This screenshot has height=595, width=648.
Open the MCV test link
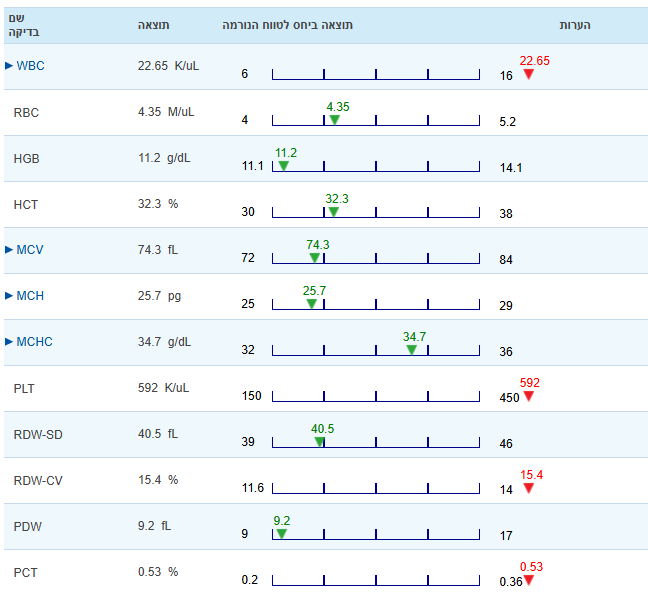pyautogui.click(x=30, y=250)
